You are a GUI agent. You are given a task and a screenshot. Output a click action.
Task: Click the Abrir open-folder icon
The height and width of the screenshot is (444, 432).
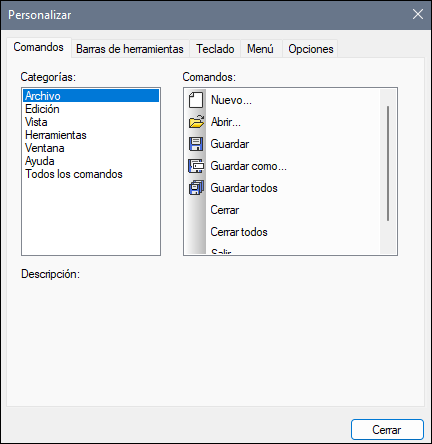click(x=196, y=122)
